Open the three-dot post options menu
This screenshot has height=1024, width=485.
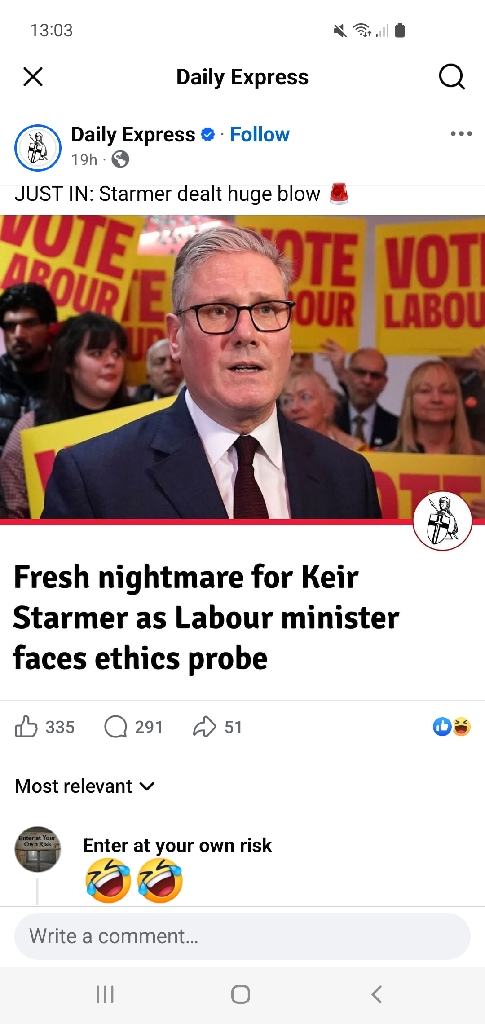[461, 134]
